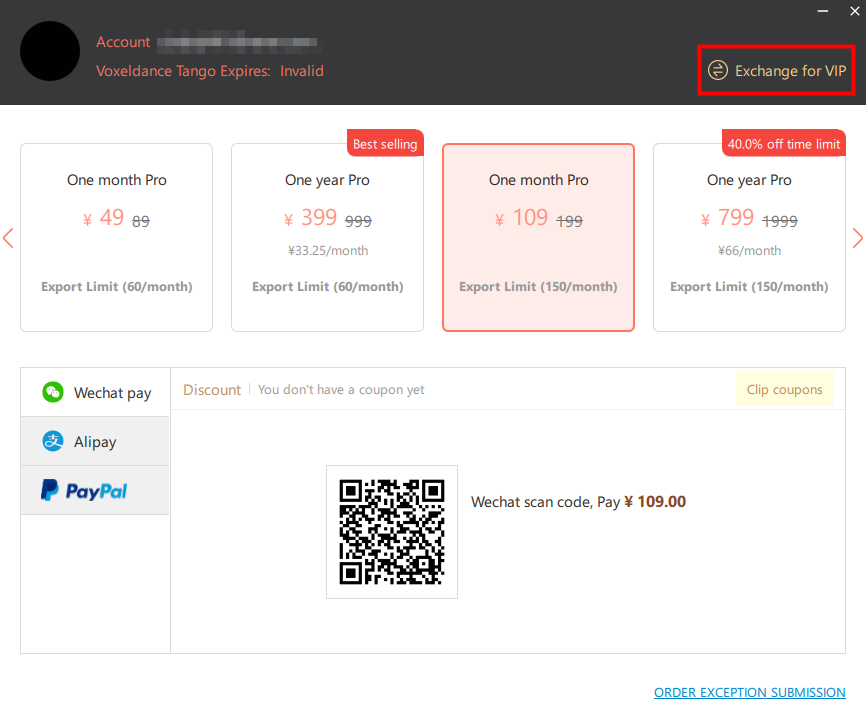Select One month Pro ¥109 plan
This screenshot has height=710, width=866.
coord(538,237)
